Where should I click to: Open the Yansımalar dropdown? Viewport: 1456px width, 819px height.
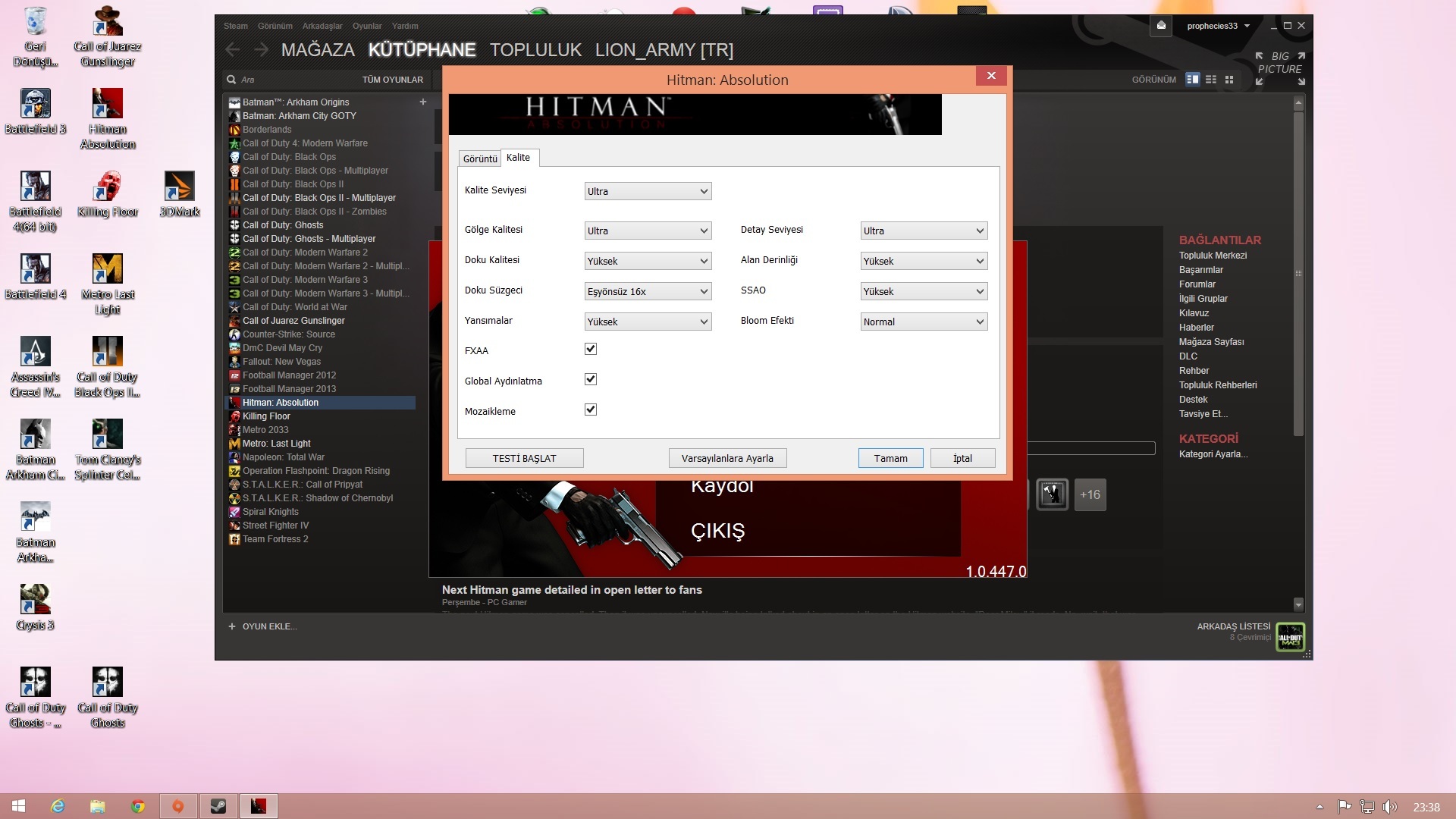click(648, 322)
